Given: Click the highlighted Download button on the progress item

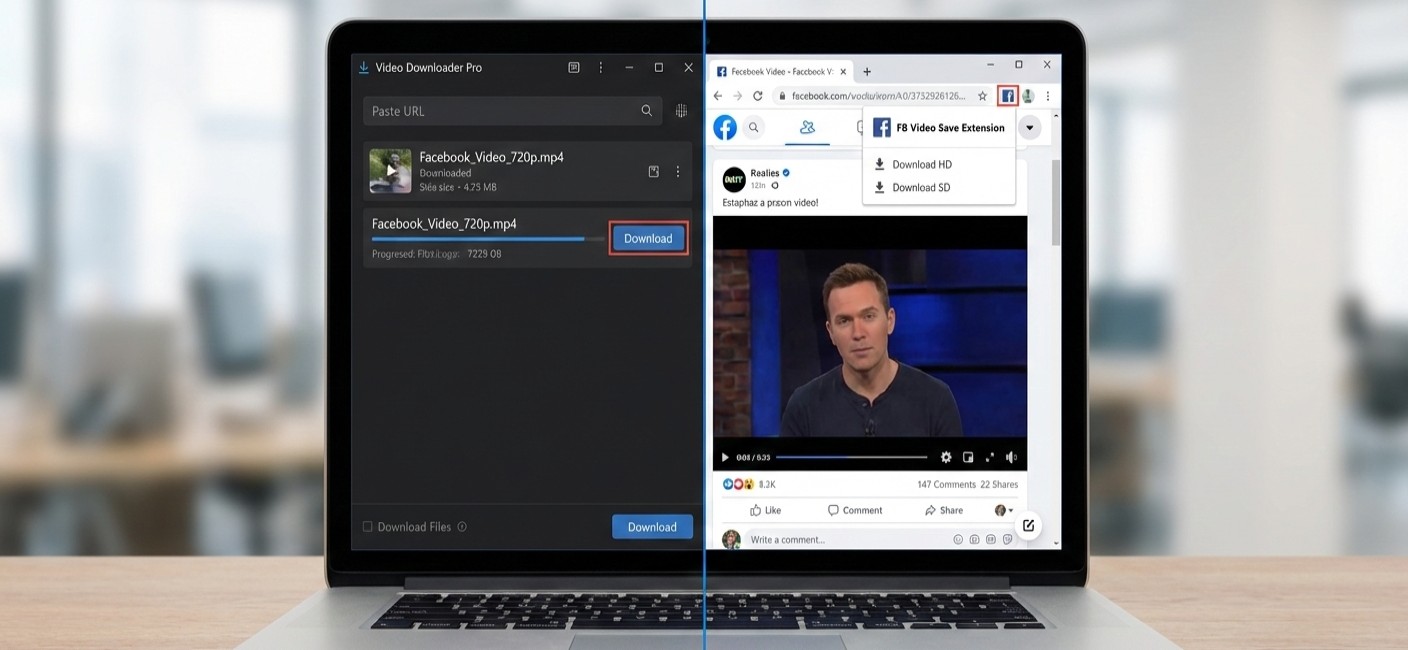Looking at the screenshot, I should pos(647,238).
